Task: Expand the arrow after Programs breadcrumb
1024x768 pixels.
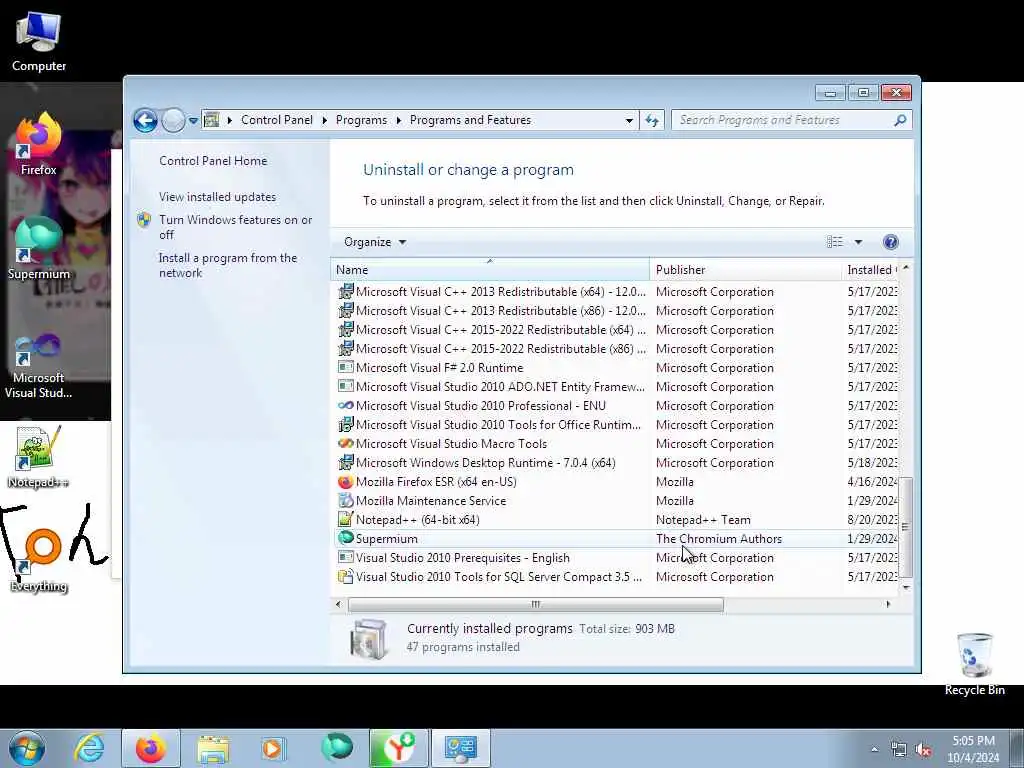Action: pos(398,121)
